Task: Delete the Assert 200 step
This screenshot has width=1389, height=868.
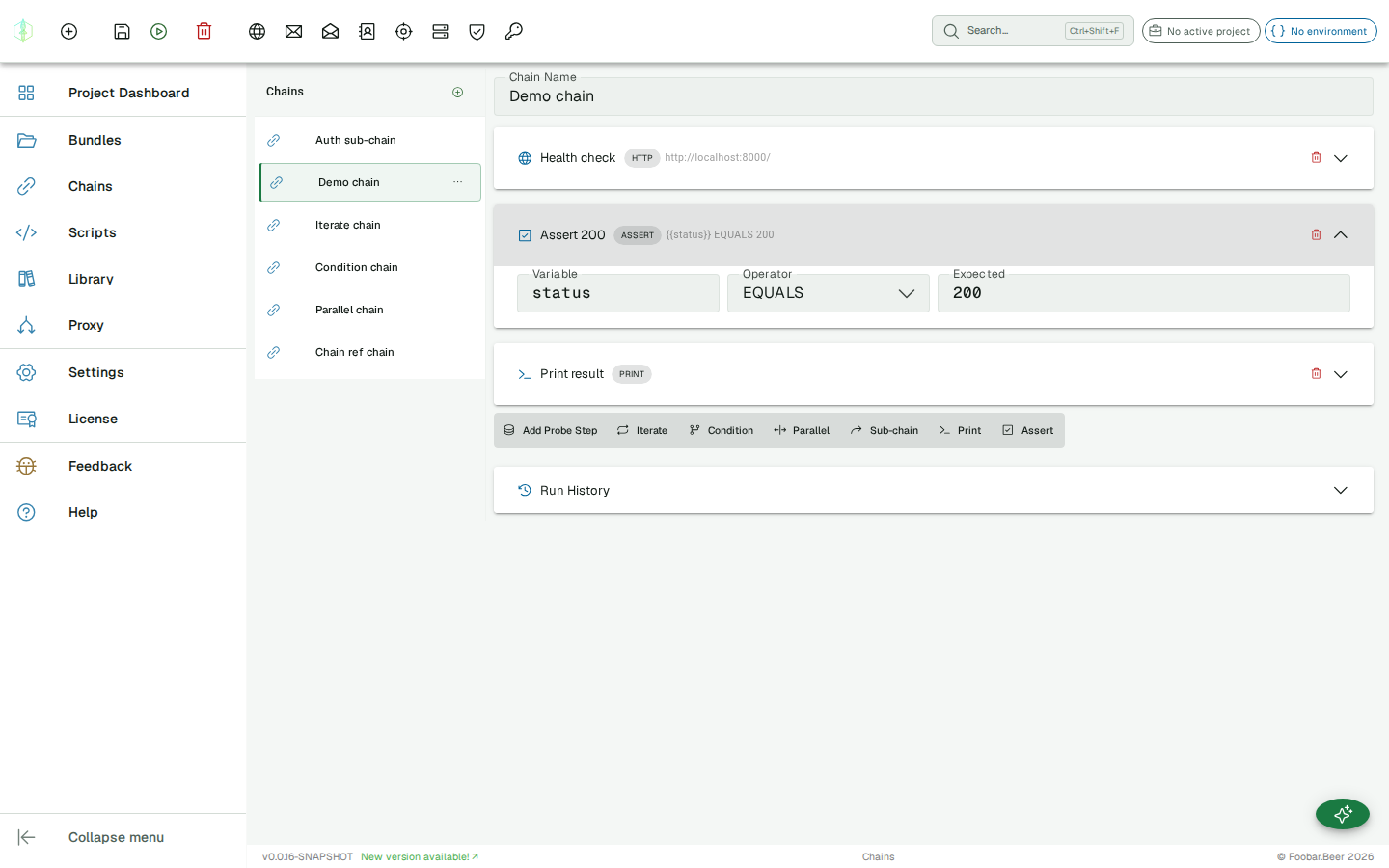Action: (1316, 234)
